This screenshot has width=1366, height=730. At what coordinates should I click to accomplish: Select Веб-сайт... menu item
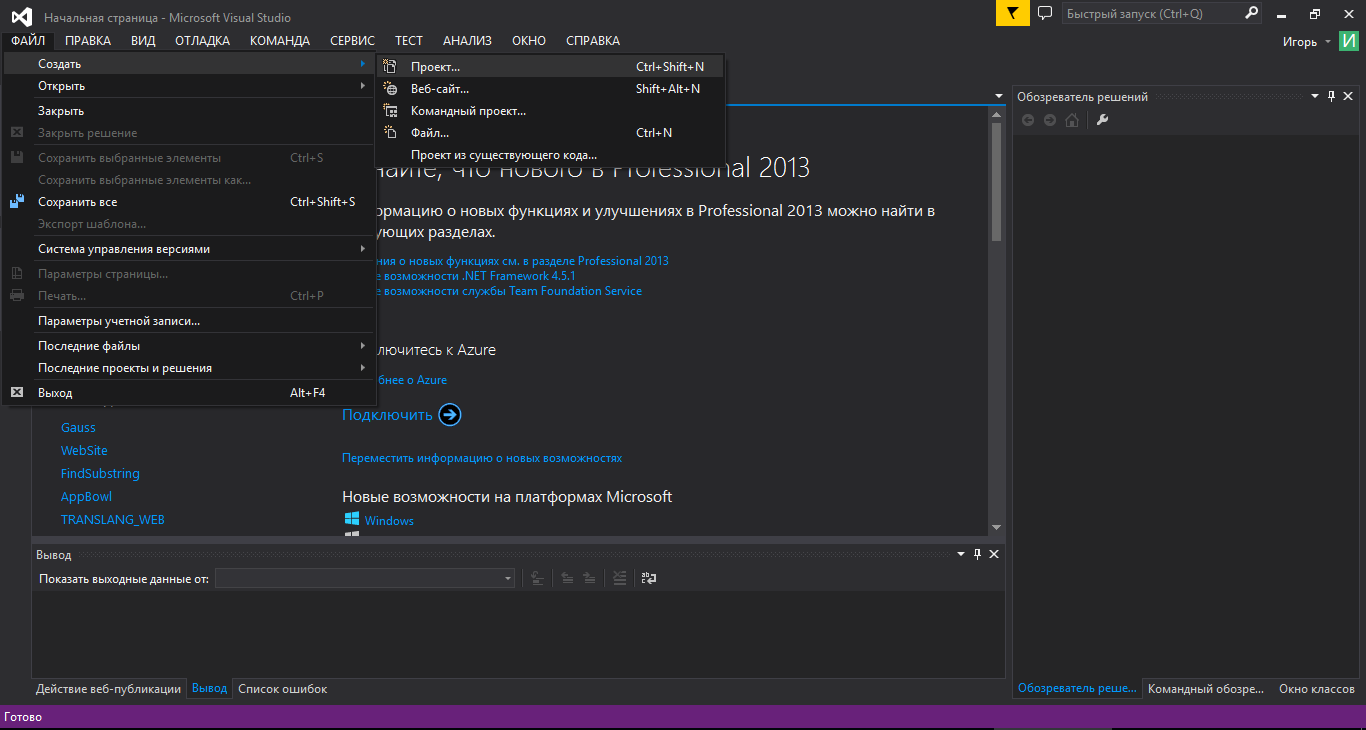point(549,89)
